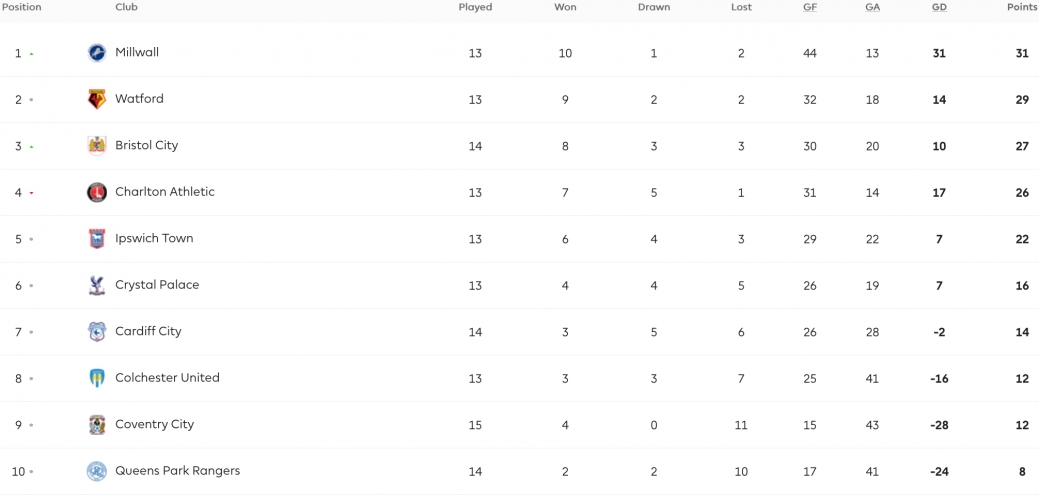The image size is (1039, 500).
Task: Click the GD column header
Action: coord(939,7)
